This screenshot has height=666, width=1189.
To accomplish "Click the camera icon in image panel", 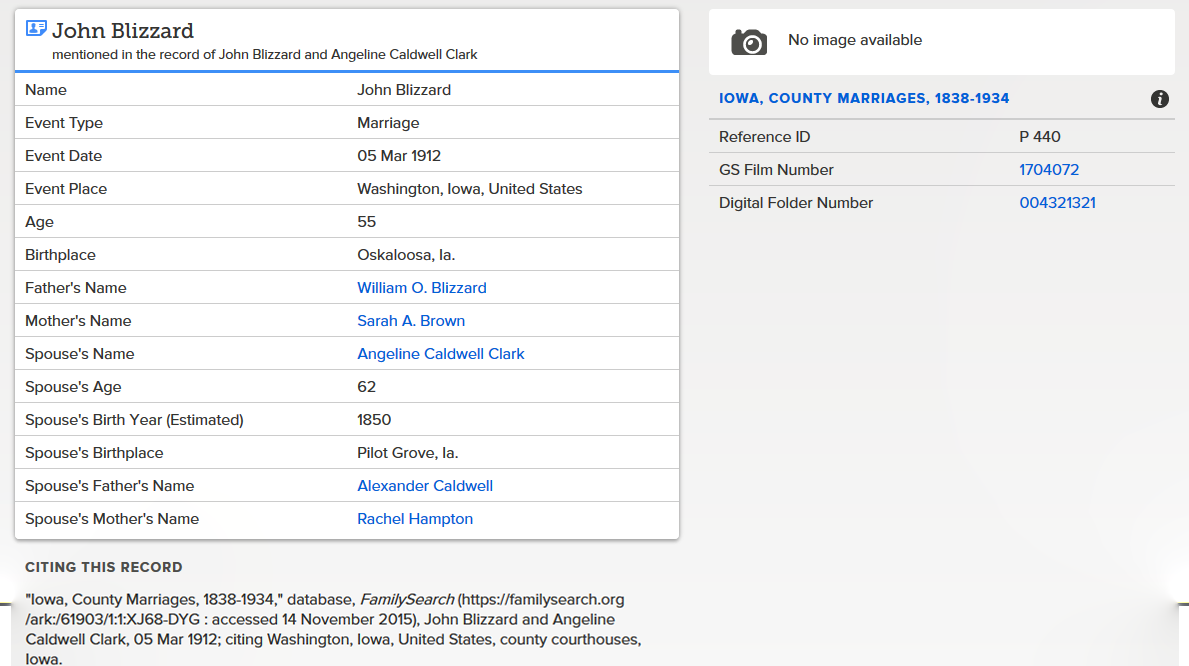I will tap(748, 42).
